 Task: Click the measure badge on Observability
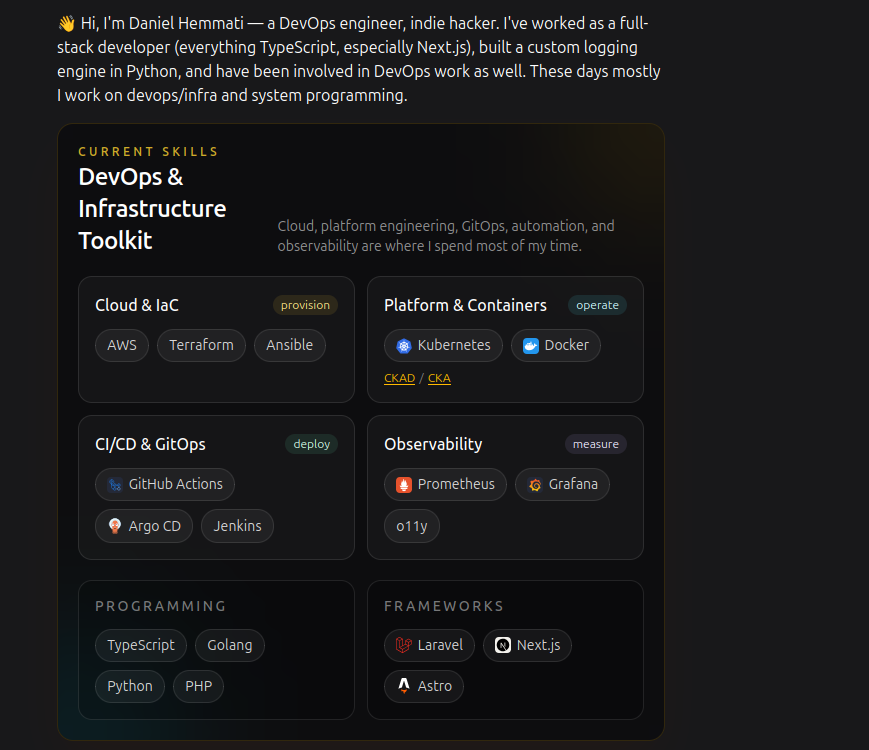click(x=596, y=444)
